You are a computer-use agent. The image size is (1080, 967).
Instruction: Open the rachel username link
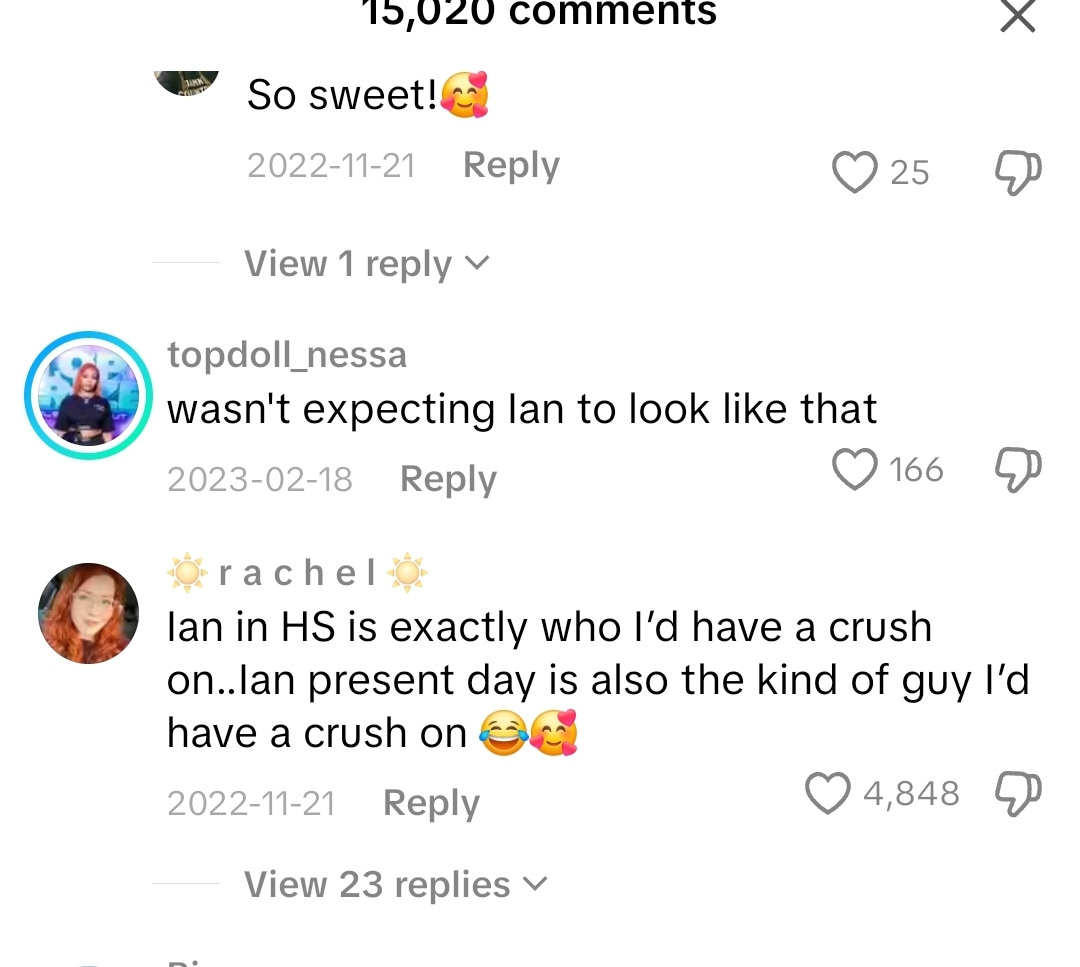pyautogui.click(x=298, y=572)
